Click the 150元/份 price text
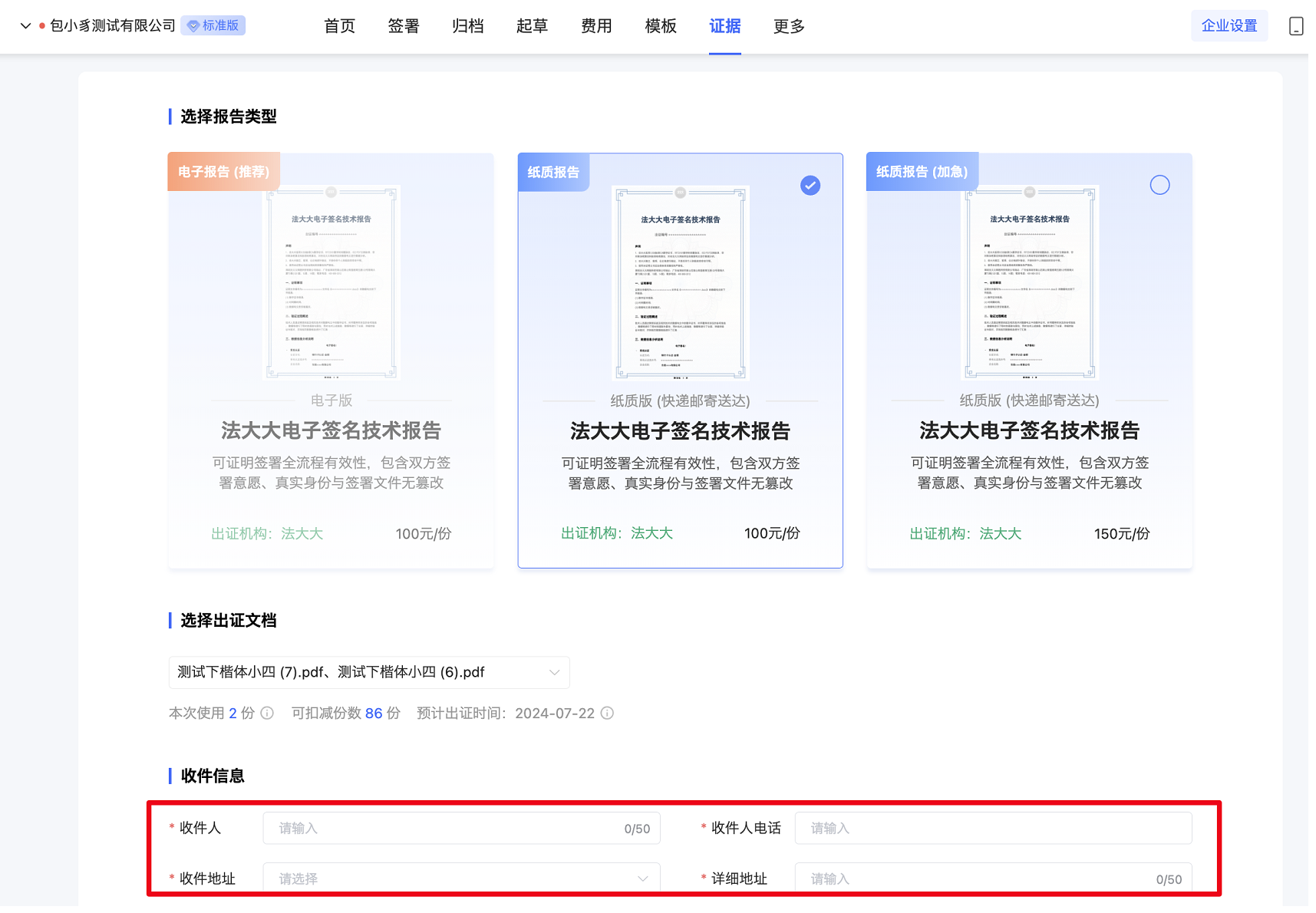 (1122, 534)
